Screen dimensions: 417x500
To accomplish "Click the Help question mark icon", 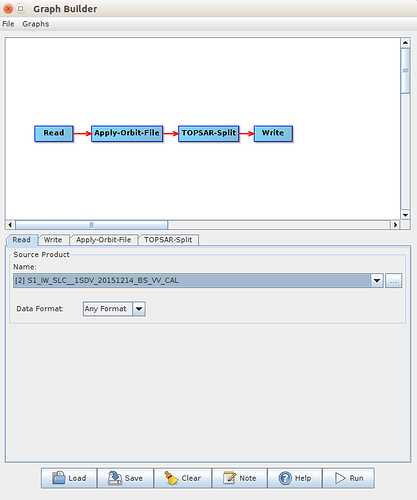I will [285, 478].
